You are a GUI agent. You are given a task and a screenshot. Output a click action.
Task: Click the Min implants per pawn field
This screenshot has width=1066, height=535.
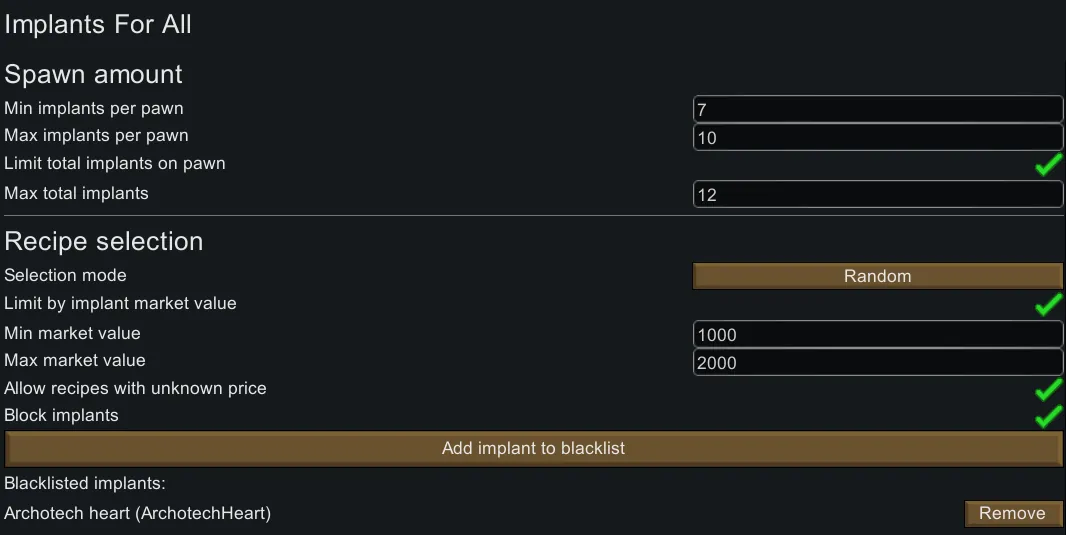point(877,110)
